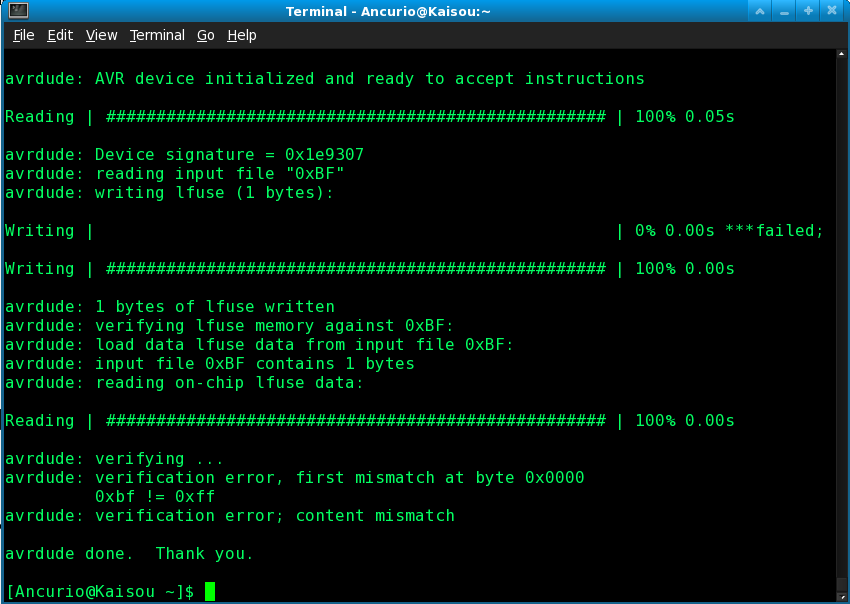Click the '0xbf != 0xff' text
The height and width of the screenshot is (604, 850).
155,497
